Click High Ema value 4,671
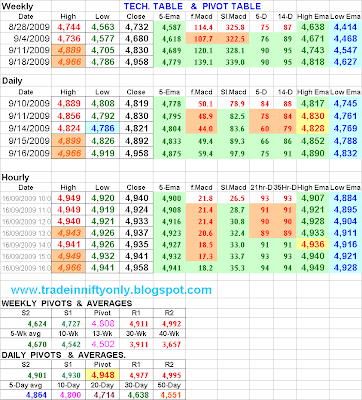 pos(312,39)
